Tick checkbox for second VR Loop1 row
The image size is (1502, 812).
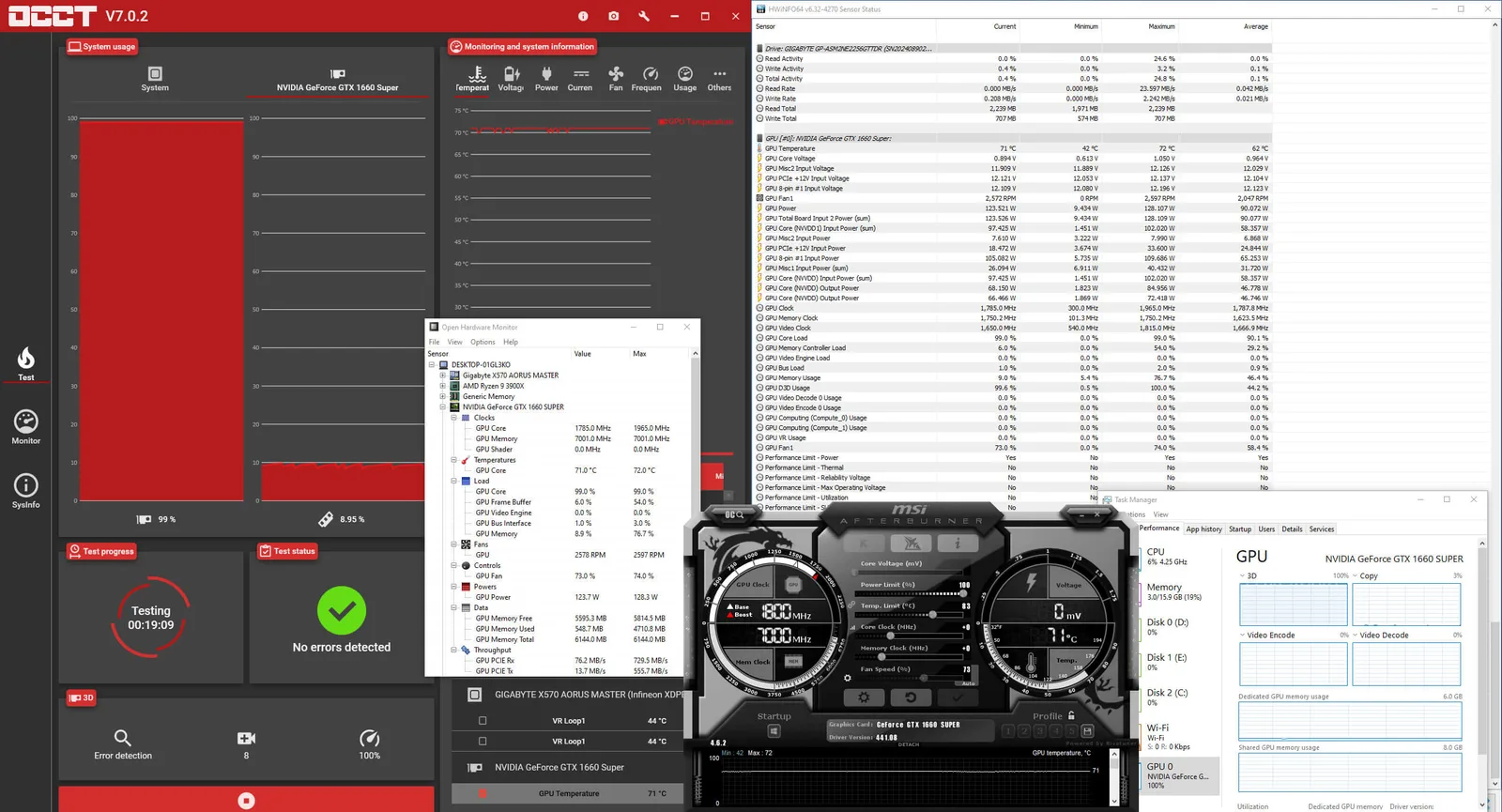point(483,741)
